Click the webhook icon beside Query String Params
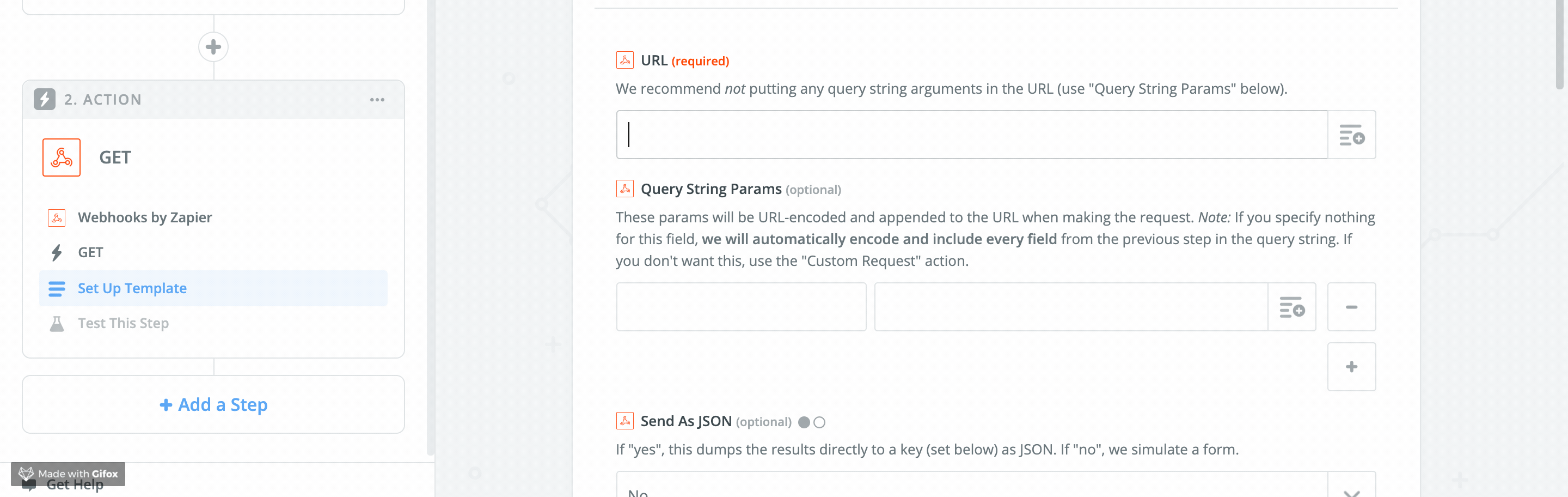The height and width of the screenshot is (497, 1568). pyautogui.click(x=624, y=189)
